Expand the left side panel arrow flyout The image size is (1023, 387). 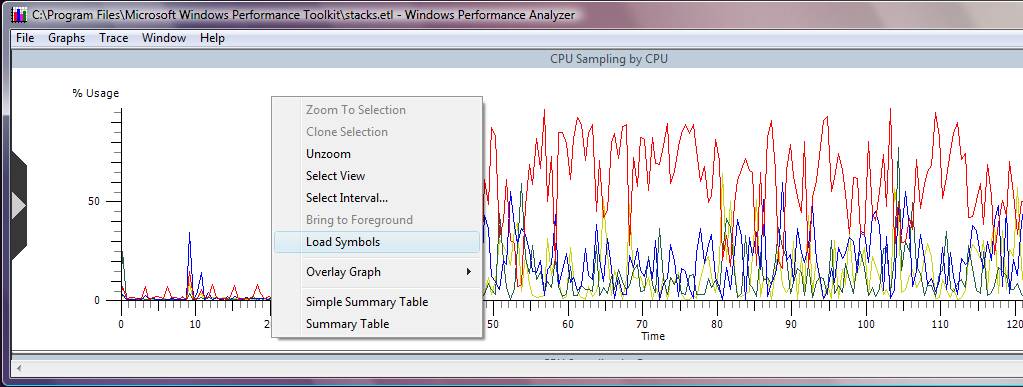tap(18, 206)
